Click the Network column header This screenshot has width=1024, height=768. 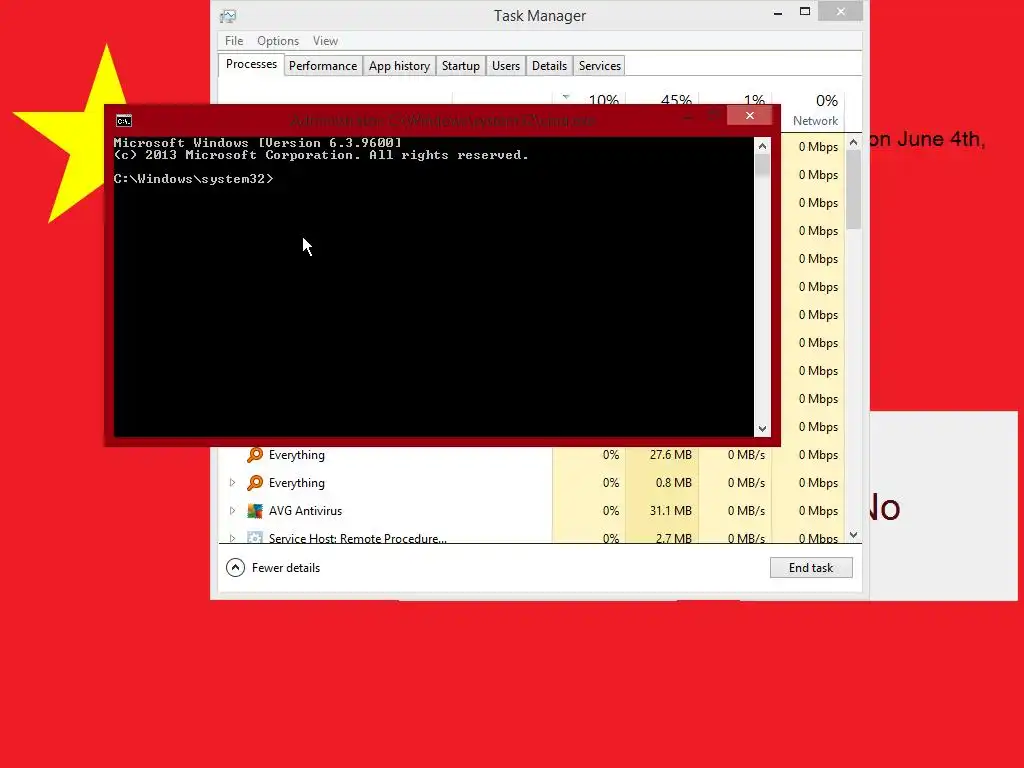click(x=814, y=121)
